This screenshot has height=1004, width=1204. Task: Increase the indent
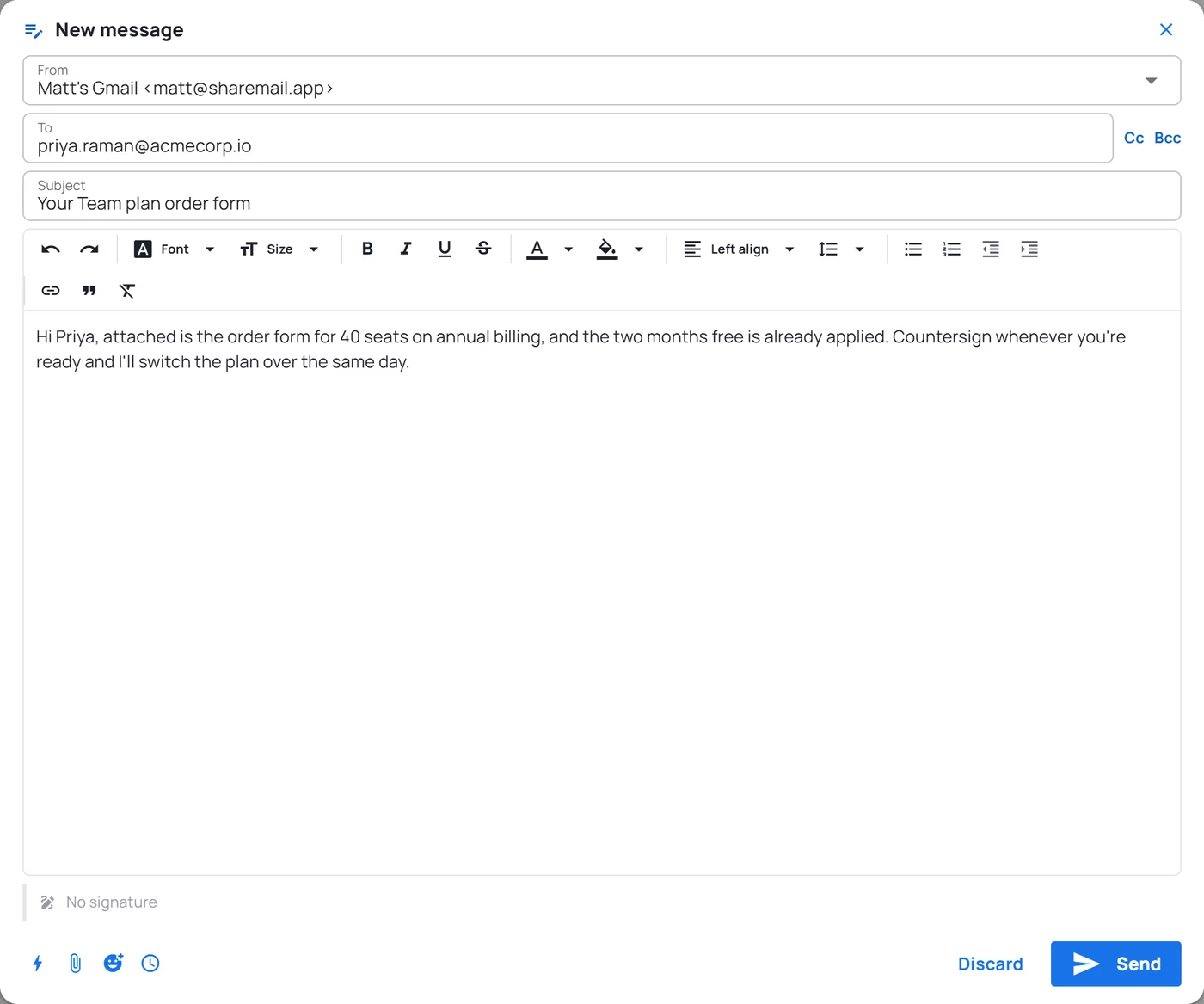coord(1029,249)
